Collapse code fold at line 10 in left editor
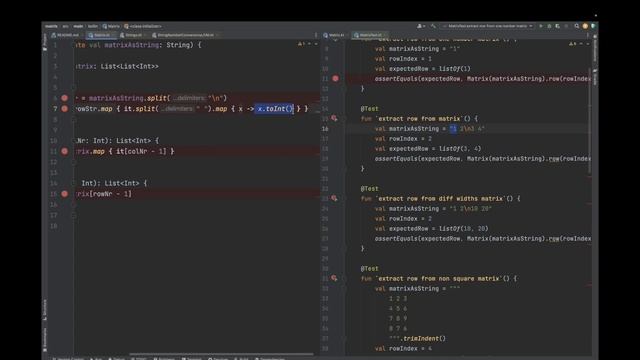The width and height of the screenshot is (640, 360). [x=74, y=140]
